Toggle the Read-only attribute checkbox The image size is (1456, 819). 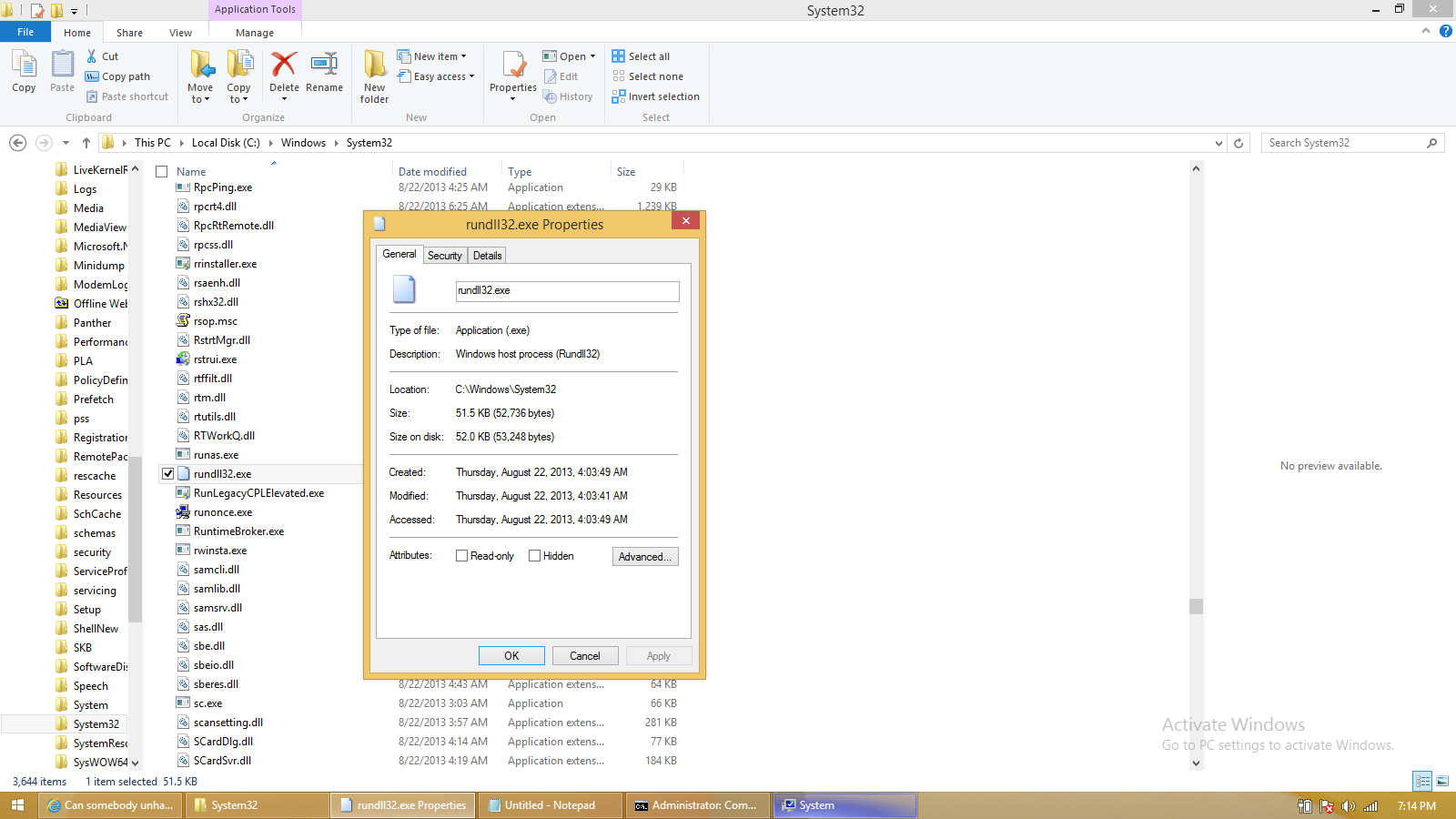(462, 556)
